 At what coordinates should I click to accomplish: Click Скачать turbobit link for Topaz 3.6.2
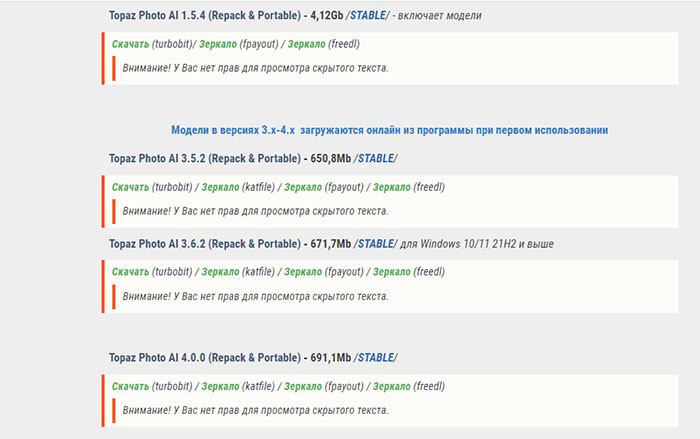click(x=130, y=272)
